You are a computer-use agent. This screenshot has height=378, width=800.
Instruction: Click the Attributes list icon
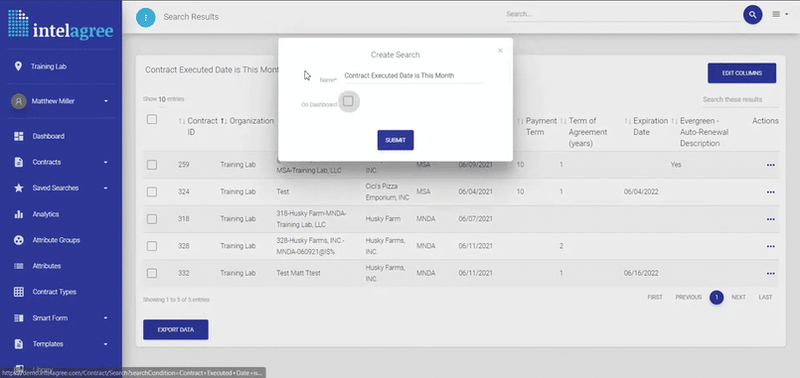coord(19,266)
